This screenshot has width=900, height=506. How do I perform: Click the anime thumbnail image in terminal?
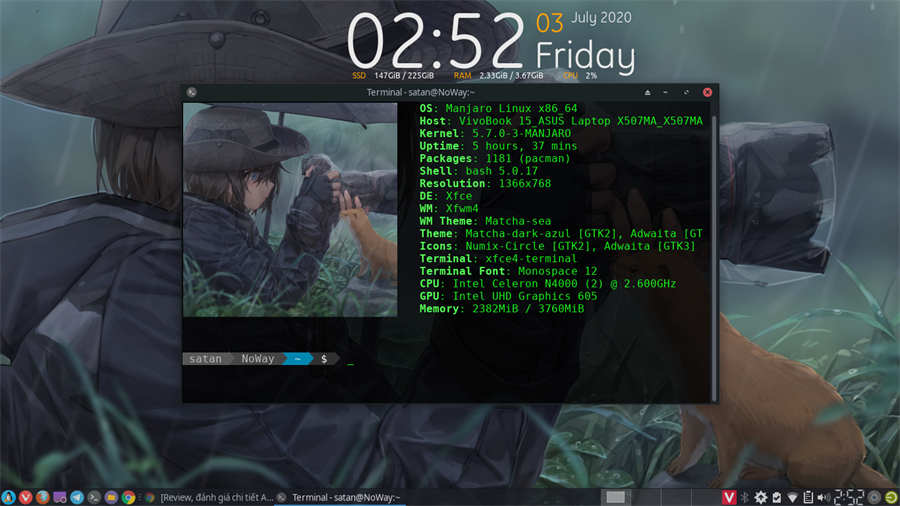[x=290, y=210]
